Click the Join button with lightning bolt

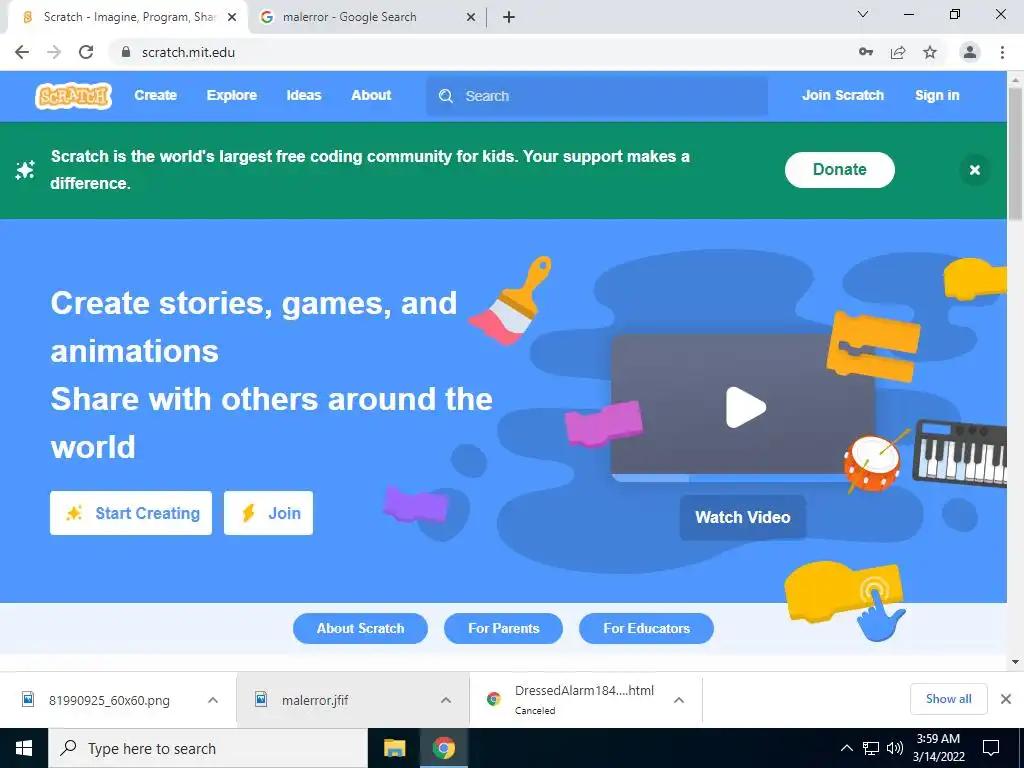[x=268, y=513]
